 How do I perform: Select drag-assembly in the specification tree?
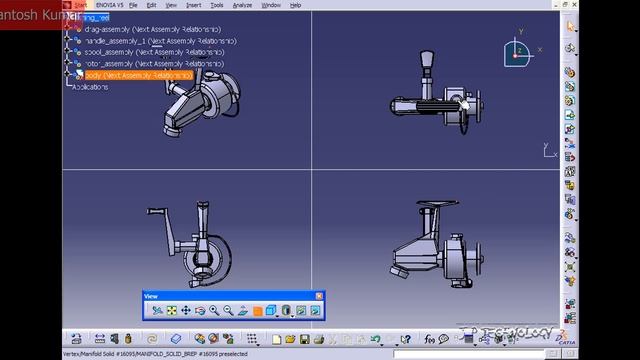[152, 29]
